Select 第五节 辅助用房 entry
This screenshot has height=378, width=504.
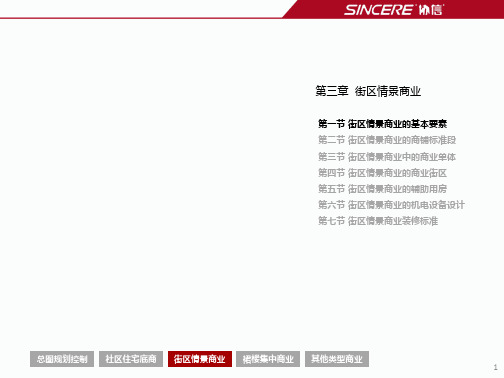(x=382, y=189)
